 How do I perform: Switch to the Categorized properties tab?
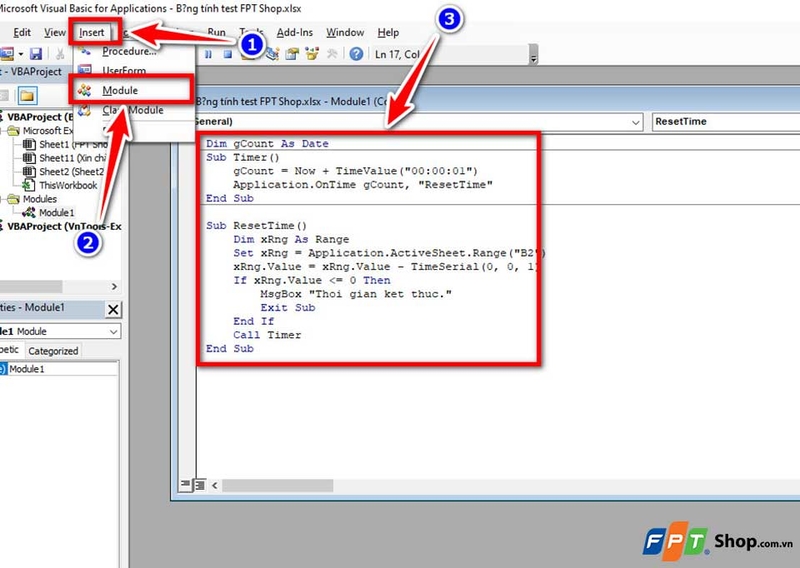53,351
